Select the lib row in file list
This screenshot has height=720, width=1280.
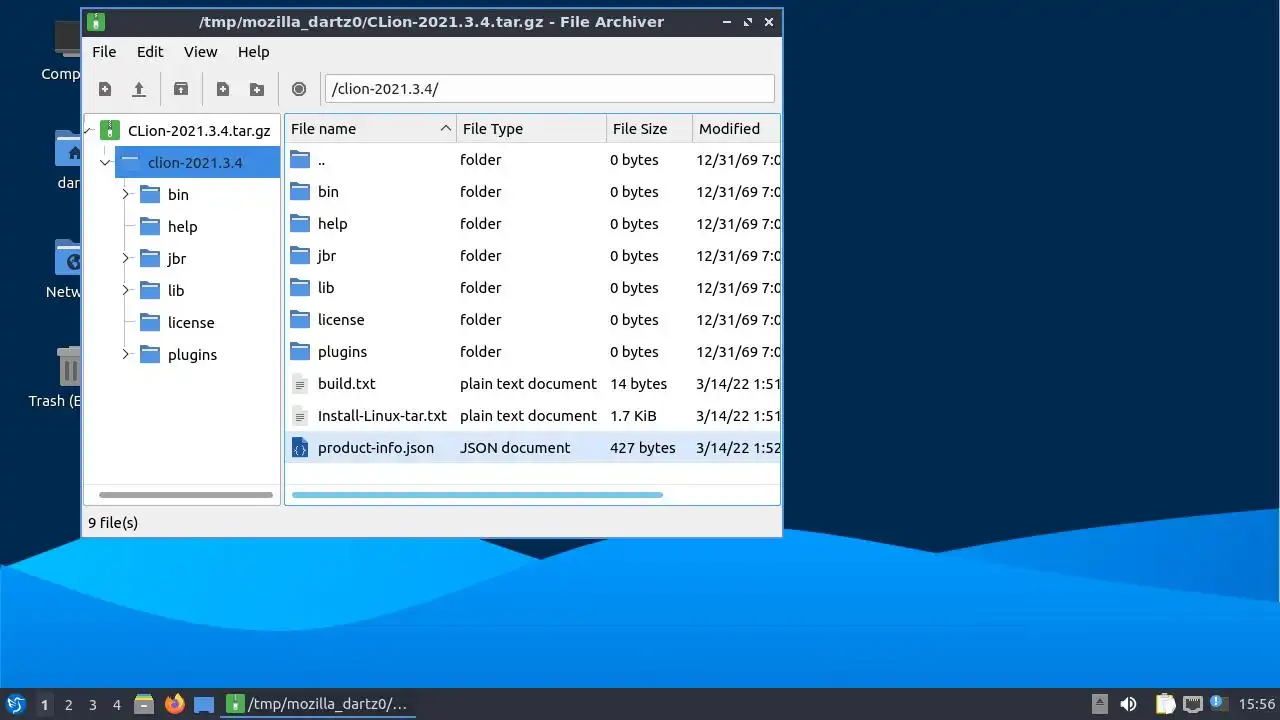(x=533, y=288)
